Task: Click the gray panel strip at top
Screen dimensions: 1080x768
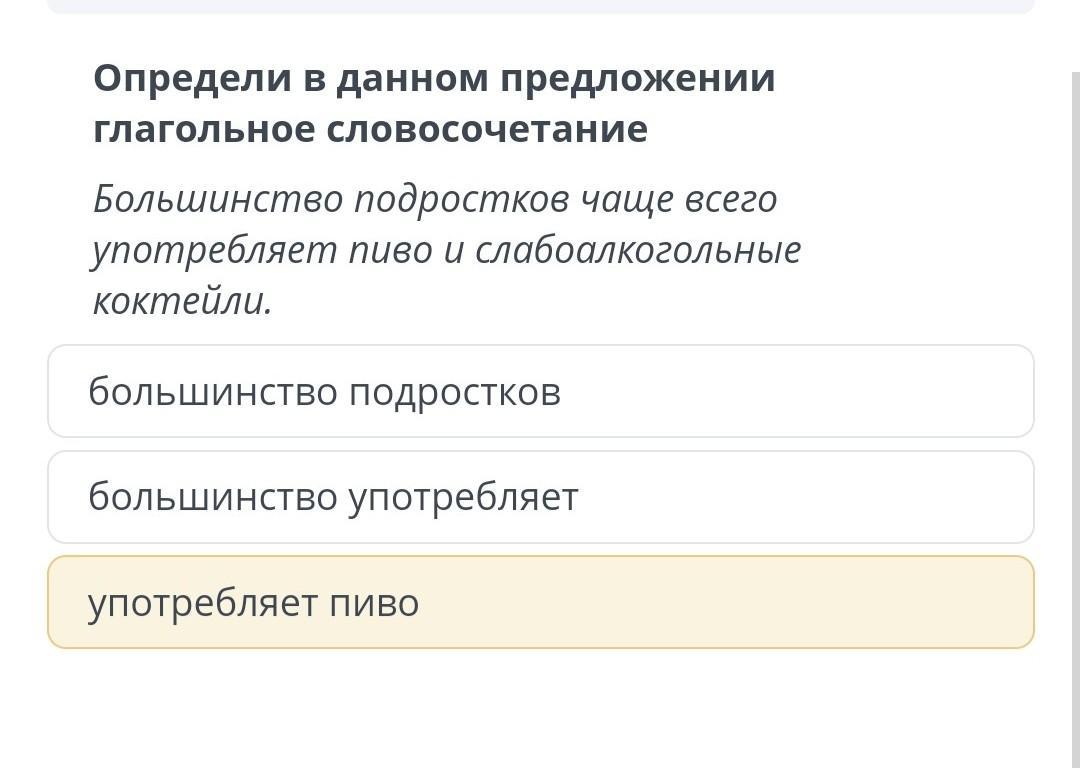Action: (x=540, y=6)
